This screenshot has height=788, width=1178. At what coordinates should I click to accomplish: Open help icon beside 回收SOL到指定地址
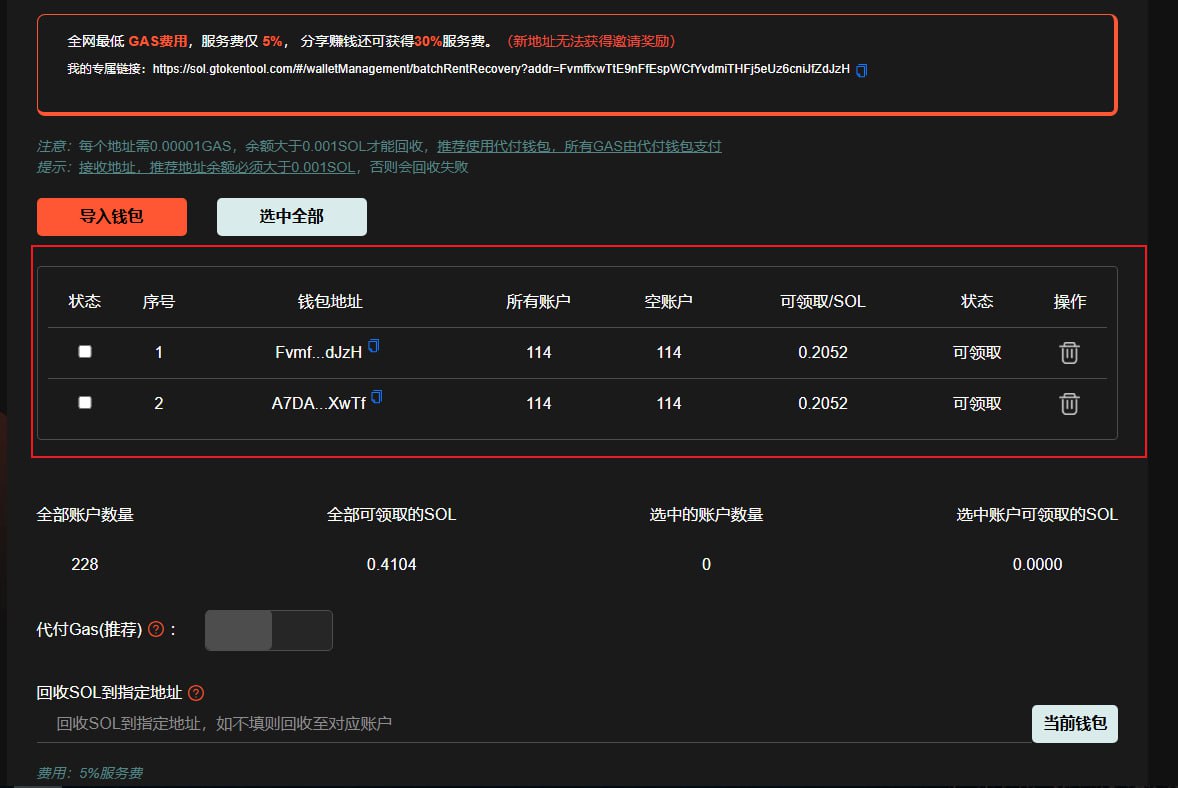click(196, 693)
